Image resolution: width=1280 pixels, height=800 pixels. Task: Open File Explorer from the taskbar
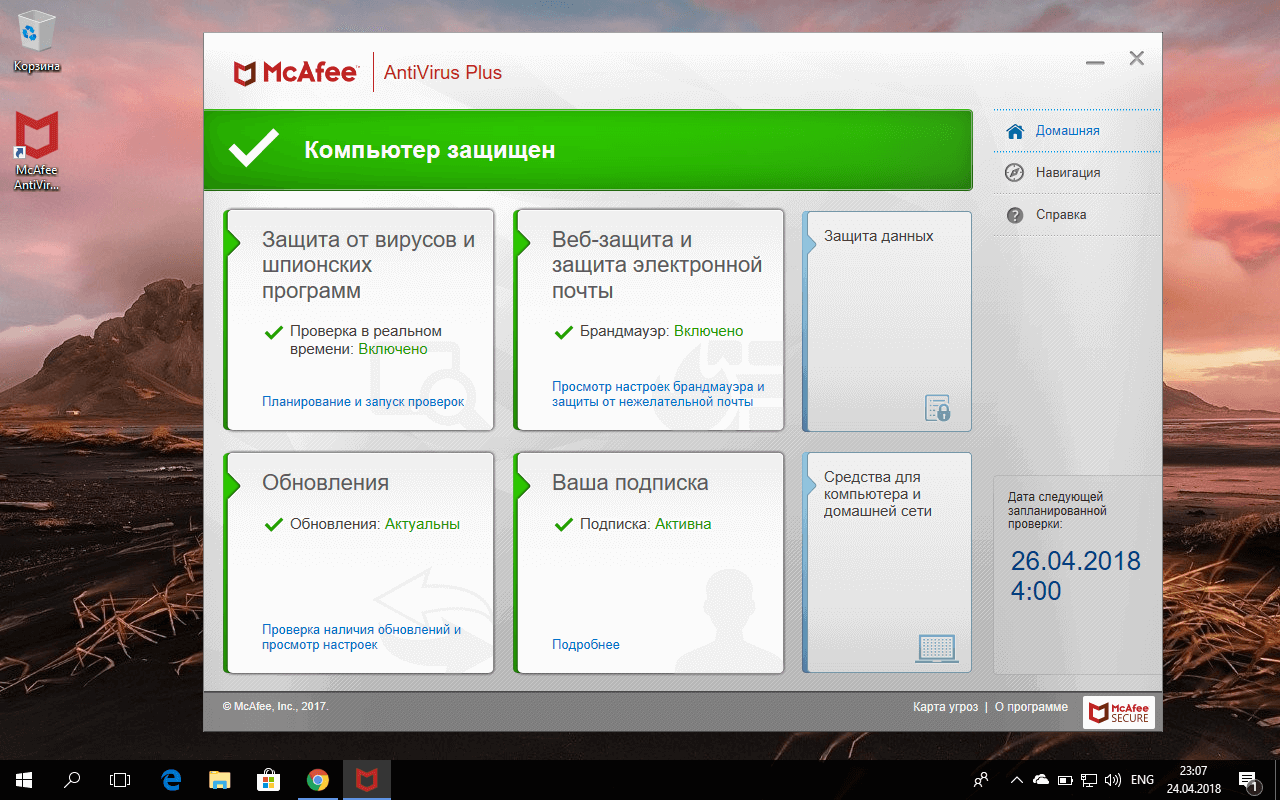tap(220, 780)
